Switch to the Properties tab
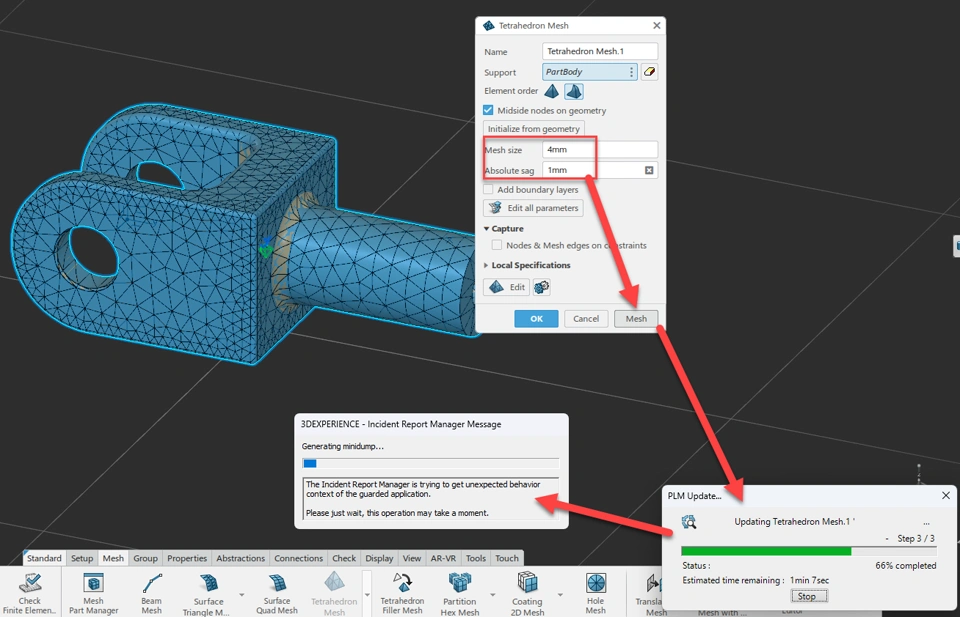Screen dimensions: 960x617 pos(187,558)
